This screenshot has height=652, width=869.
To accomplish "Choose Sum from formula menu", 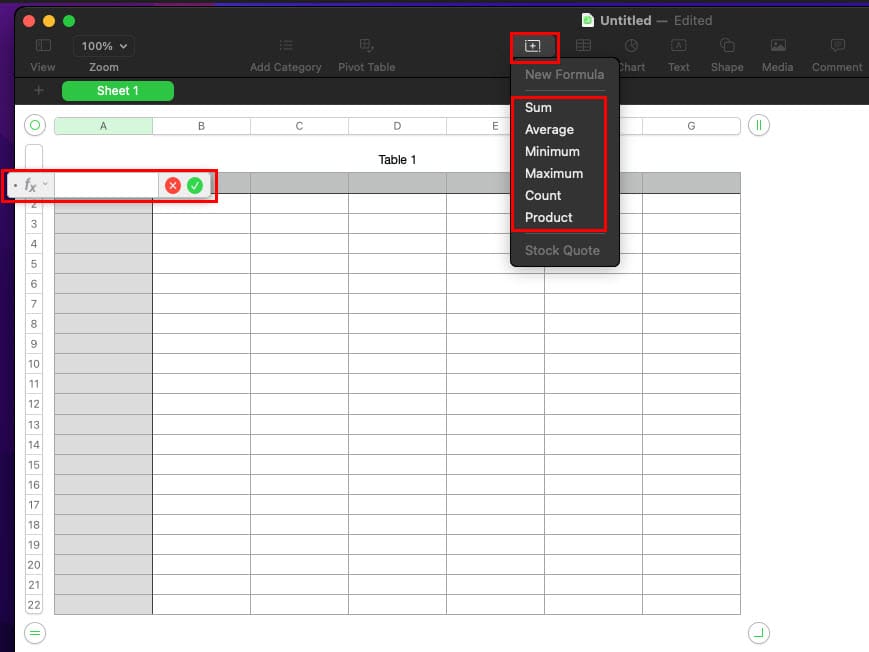I will pyautogui.click(x=538, y=108).
